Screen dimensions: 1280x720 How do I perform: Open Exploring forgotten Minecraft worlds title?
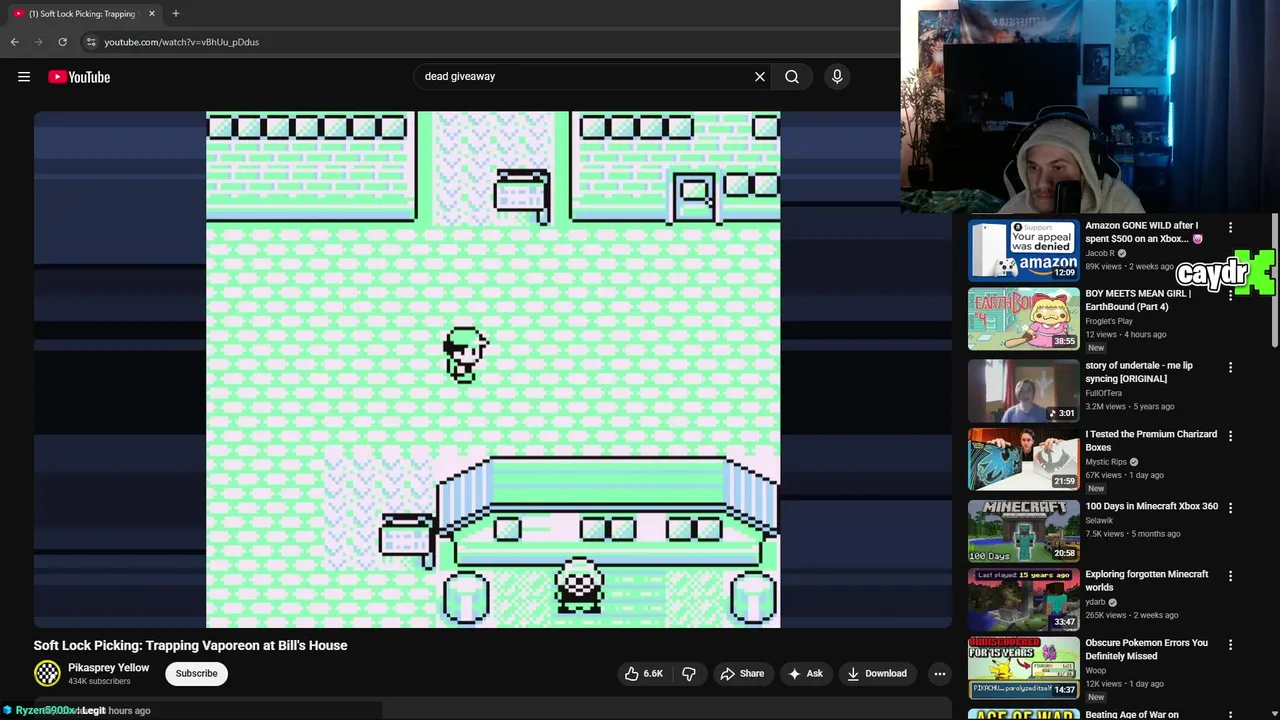1147,581
